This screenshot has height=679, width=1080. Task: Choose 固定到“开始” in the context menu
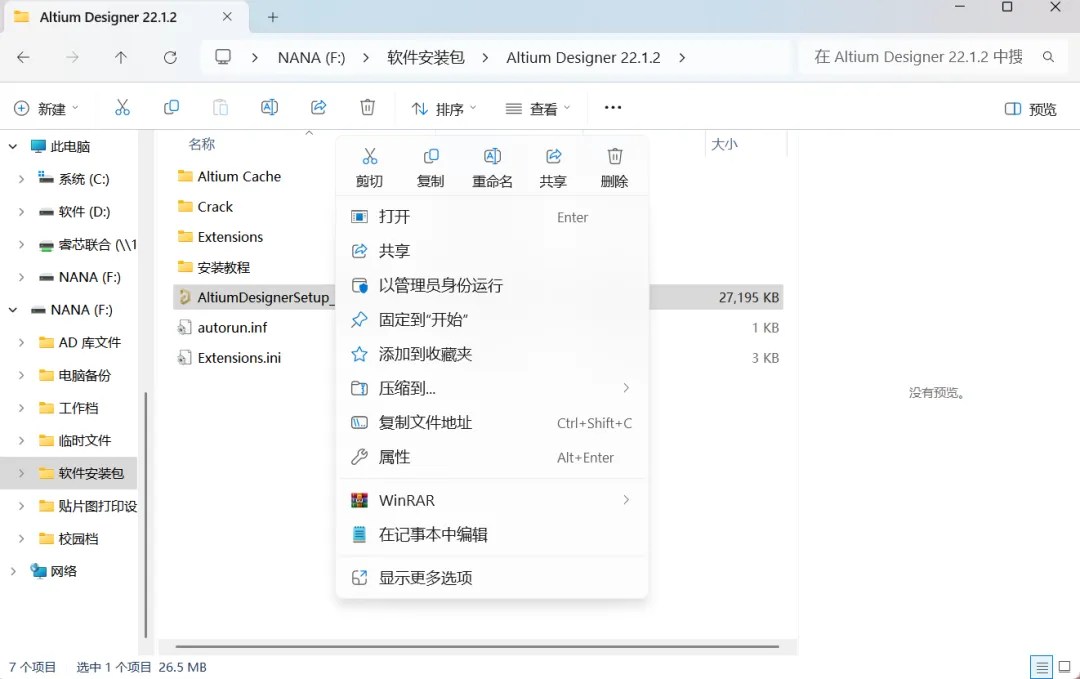click(492, 320)
